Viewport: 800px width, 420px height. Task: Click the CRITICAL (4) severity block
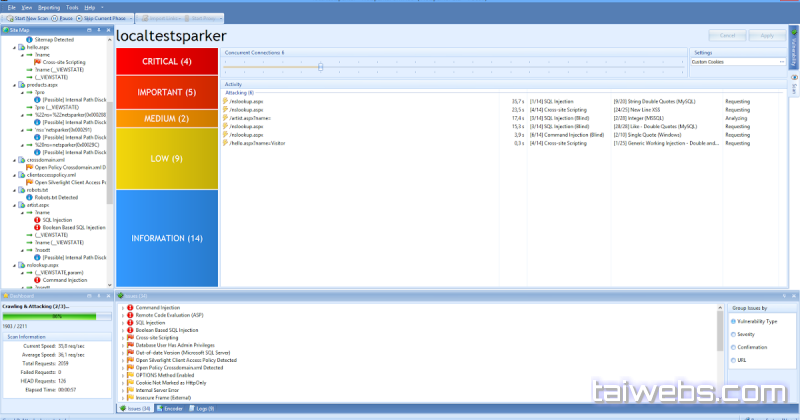[166, 62]
